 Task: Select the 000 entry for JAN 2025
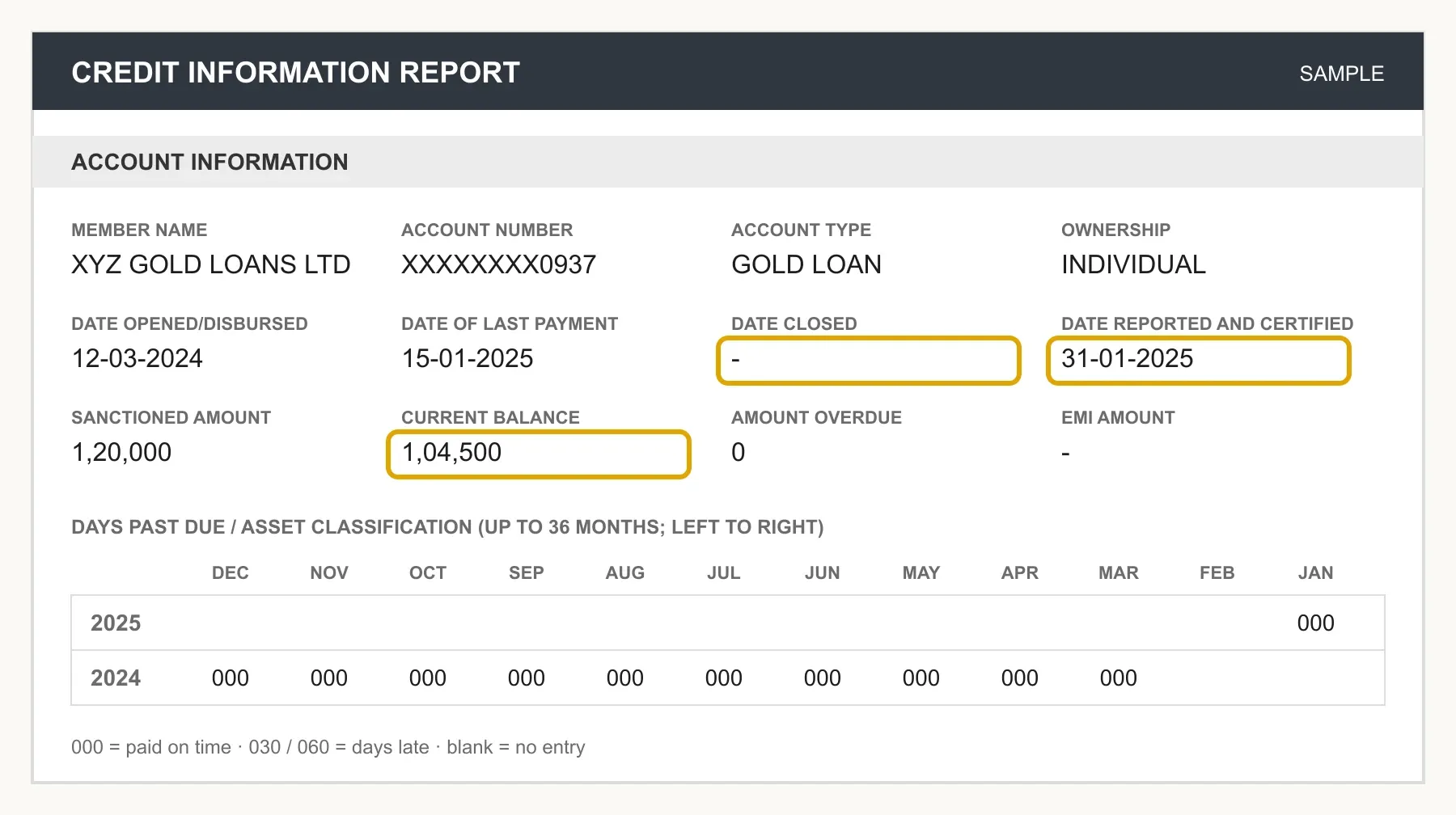coord(1315,623)
